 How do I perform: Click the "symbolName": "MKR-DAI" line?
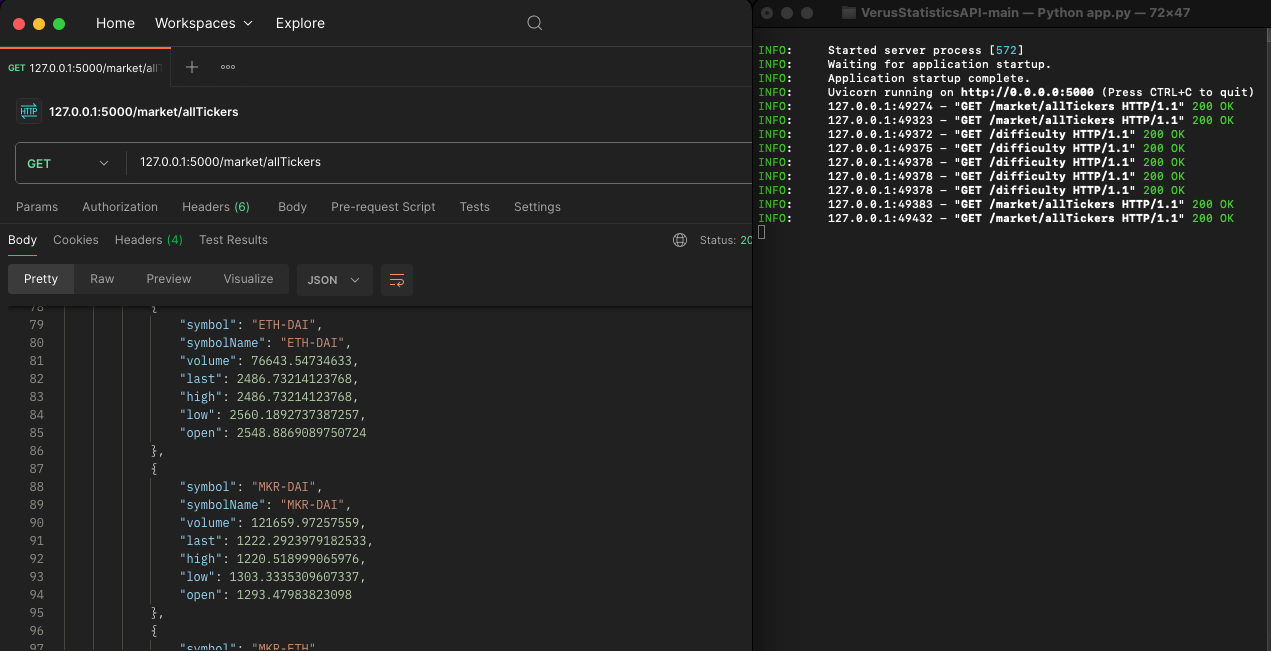[x=266, y=505]
